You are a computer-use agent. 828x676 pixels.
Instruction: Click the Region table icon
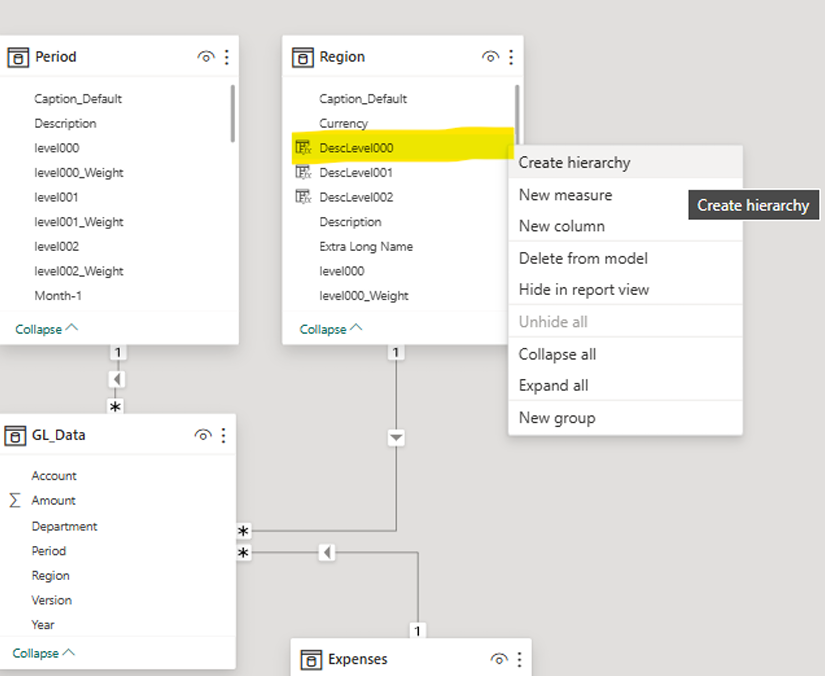303,57
